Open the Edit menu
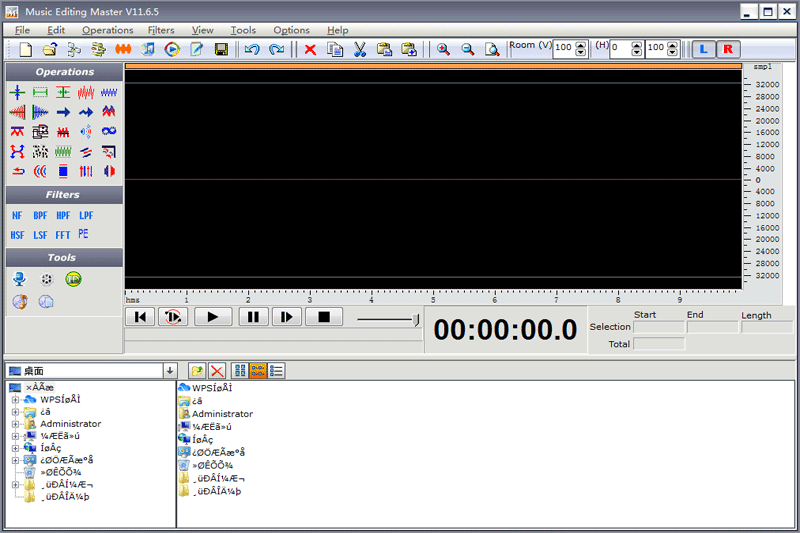 tap(56, 30)
